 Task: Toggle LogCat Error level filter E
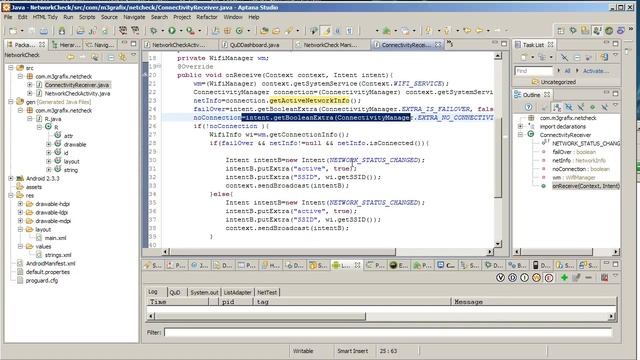tap(549, 278)
